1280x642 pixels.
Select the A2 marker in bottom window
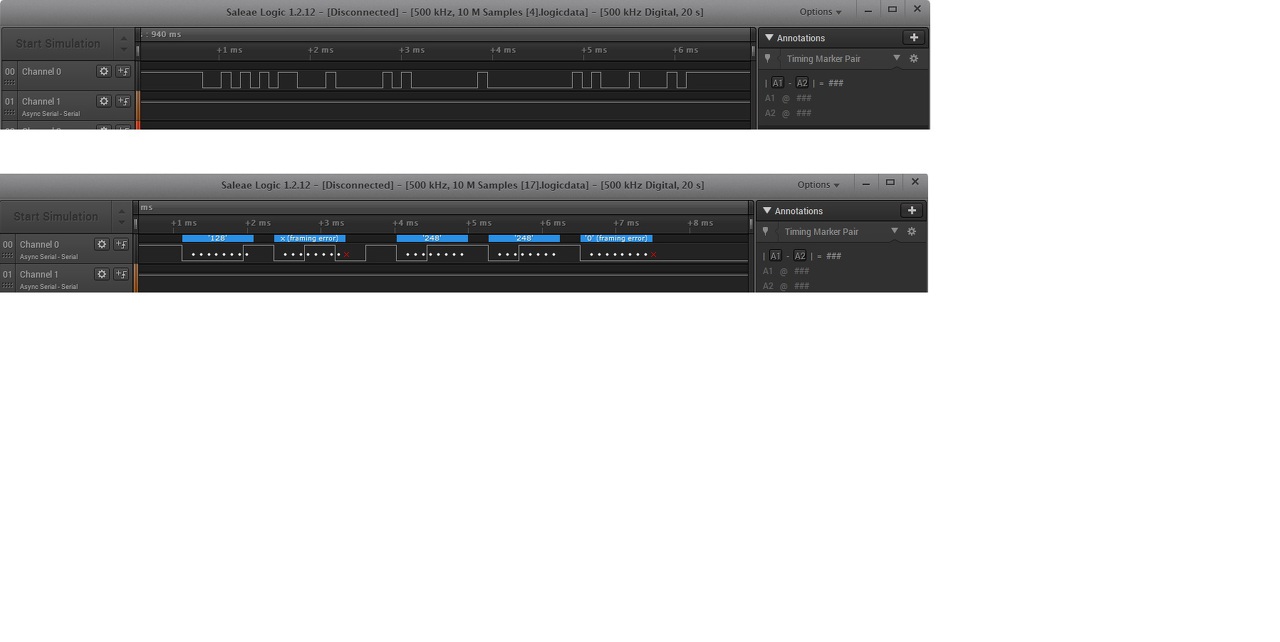point(800,256)
